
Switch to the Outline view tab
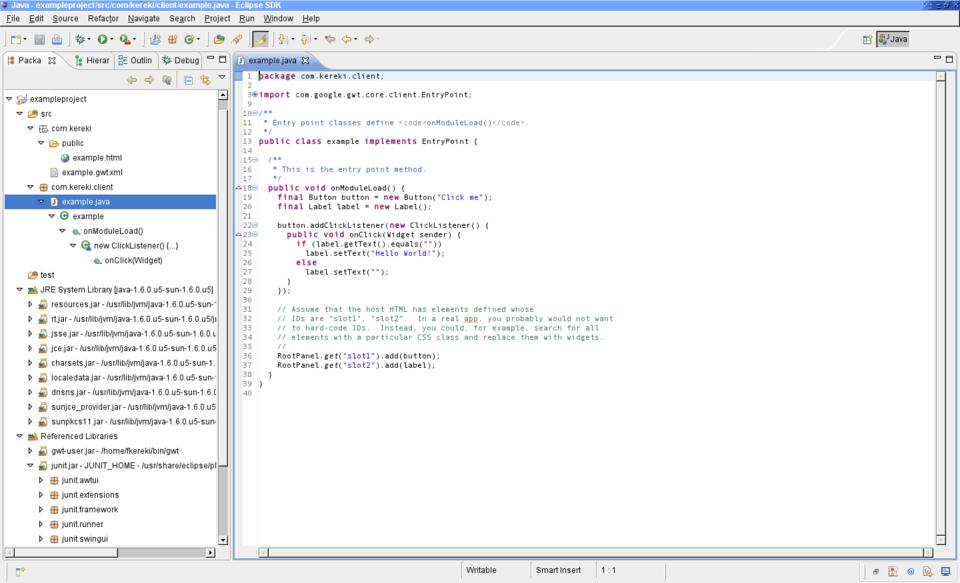(135, 60)
